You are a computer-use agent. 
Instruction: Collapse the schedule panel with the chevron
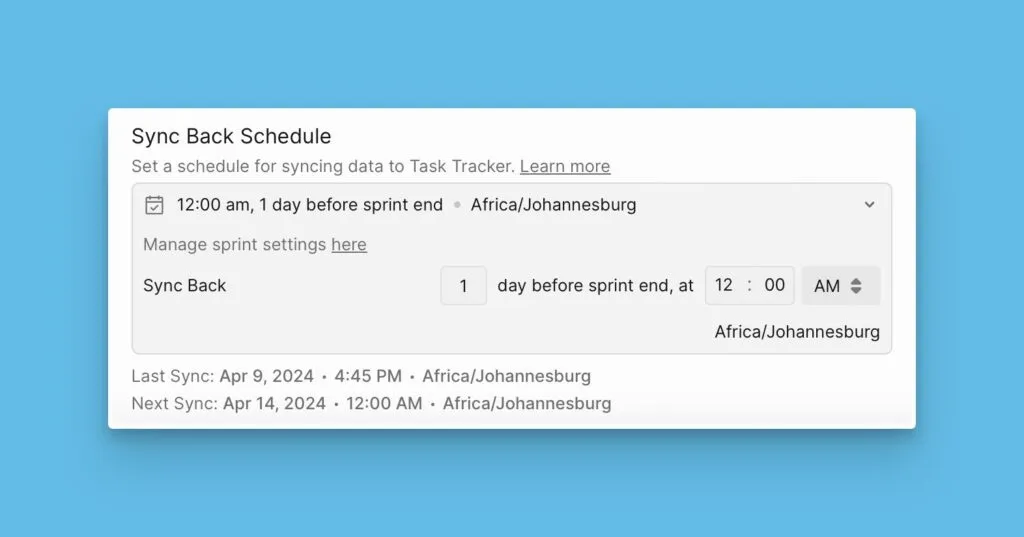[869, 205]
